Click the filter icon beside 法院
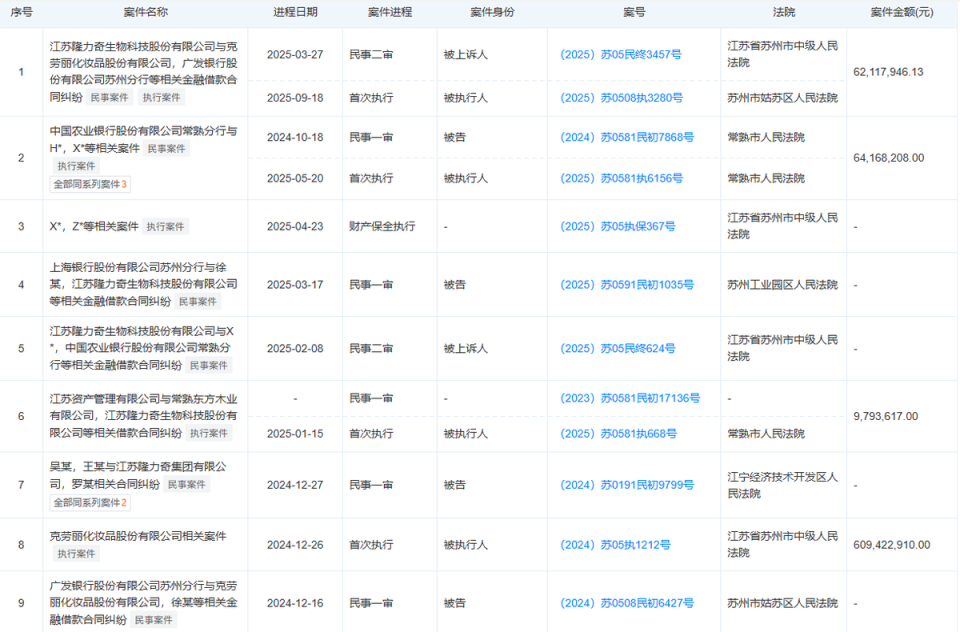The width and height of the screenshot is (960, 632). pos(801,13)
